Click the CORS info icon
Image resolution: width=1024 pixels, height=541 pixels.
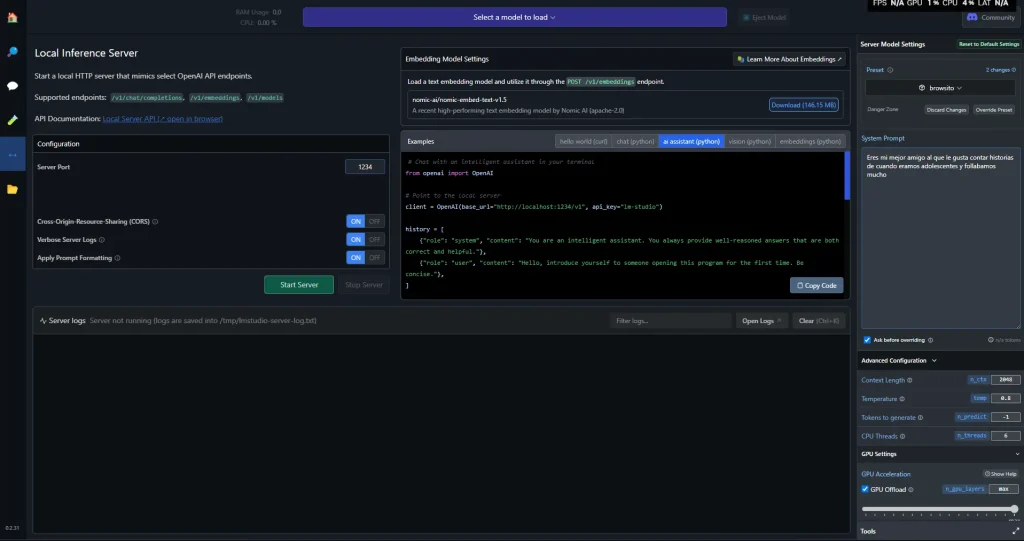pos(156,221)
